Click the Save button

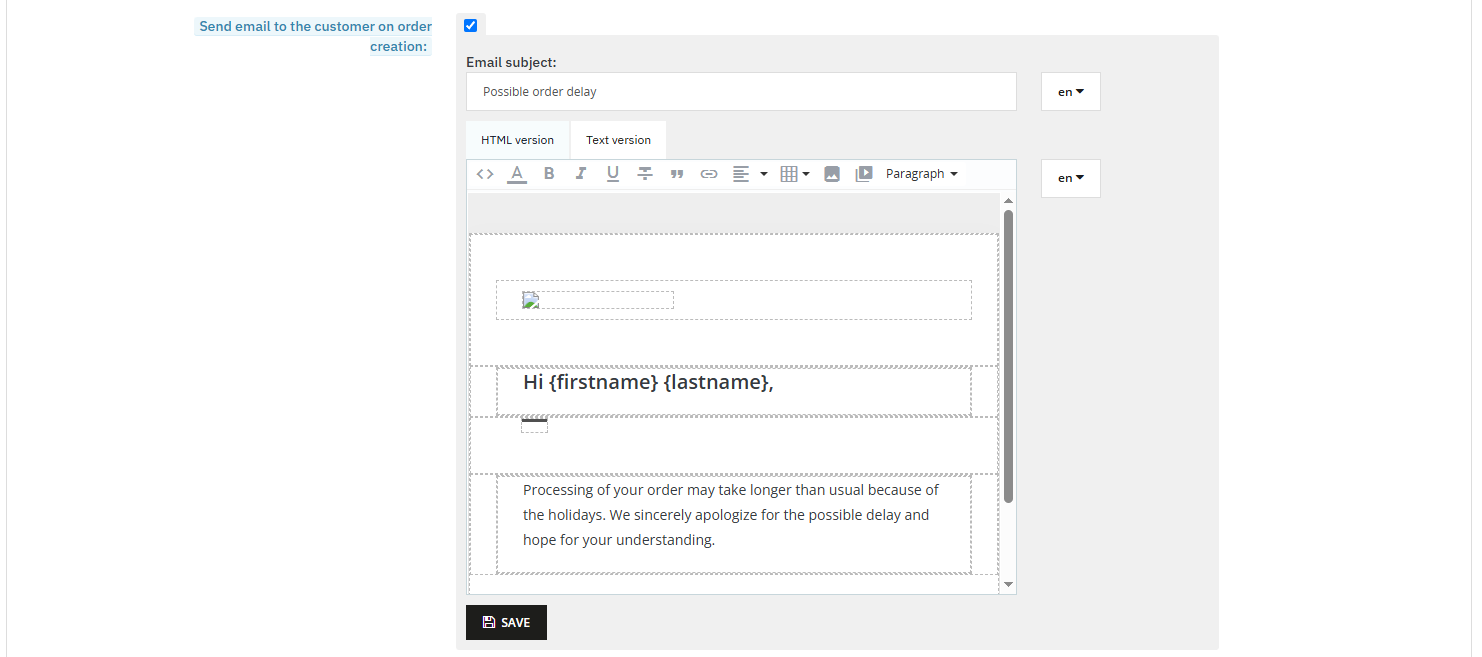(x=506, y=622)
